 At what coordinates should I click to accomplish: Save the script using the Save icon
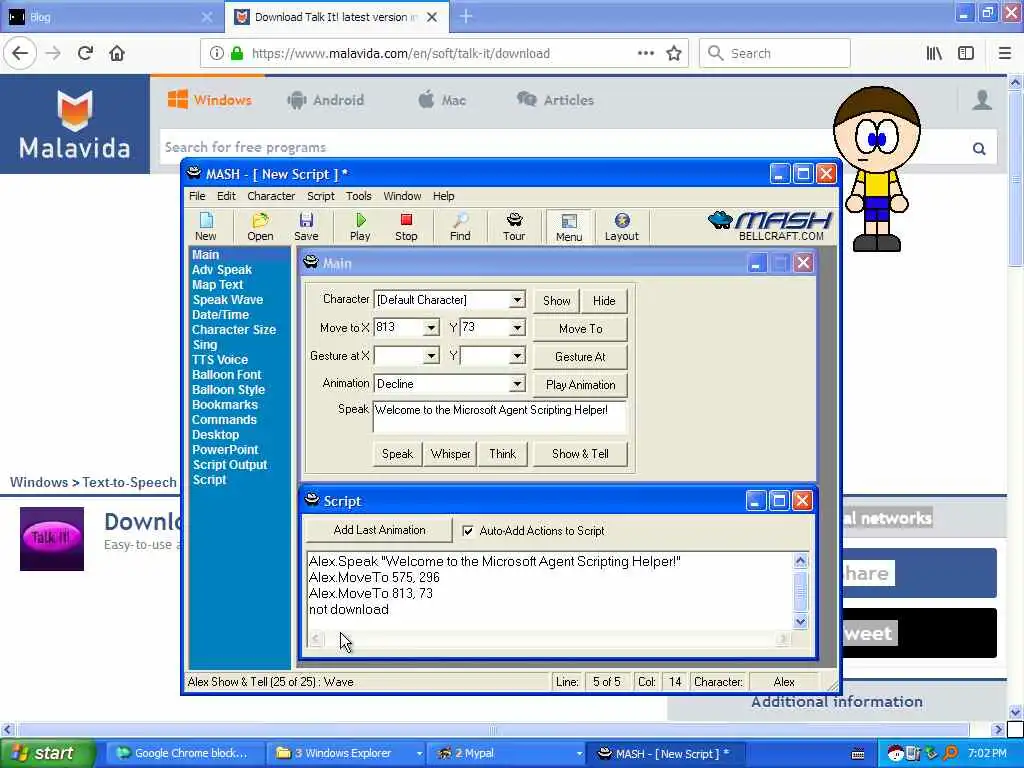[x=306, y=227]
